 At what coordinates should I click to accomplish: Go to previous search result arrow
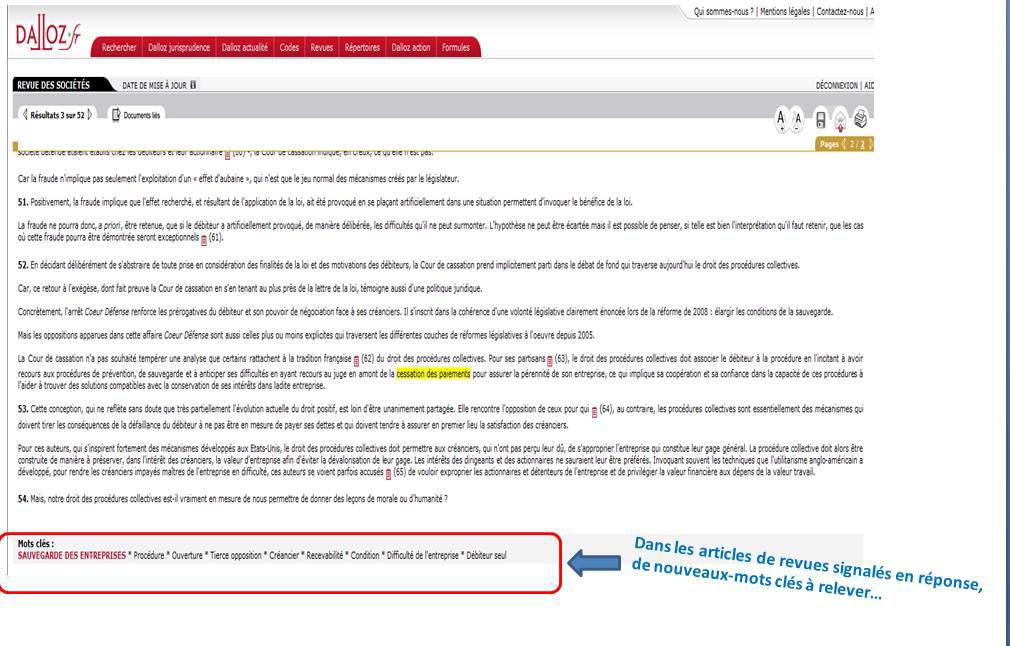(25, 114)
